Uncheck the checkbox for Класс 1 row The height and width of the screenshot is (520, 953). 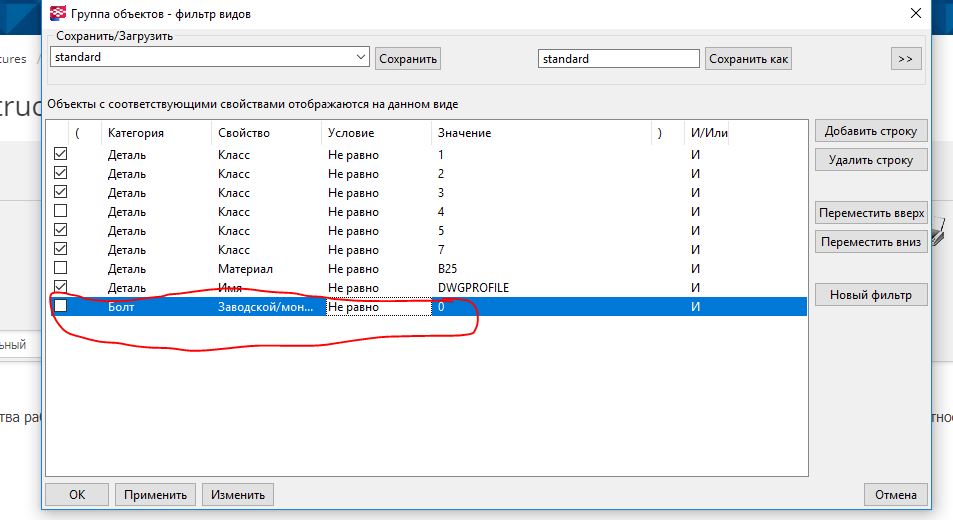pos(60,155)
